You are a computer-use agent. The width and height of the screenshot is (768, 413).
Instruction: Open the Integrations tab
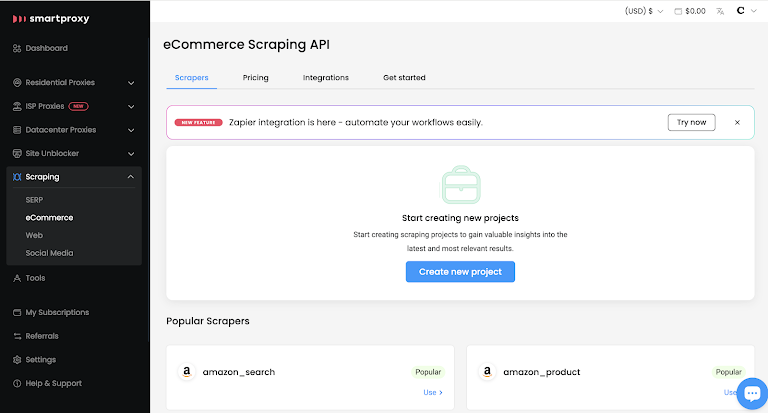click(x=325, y=77)
